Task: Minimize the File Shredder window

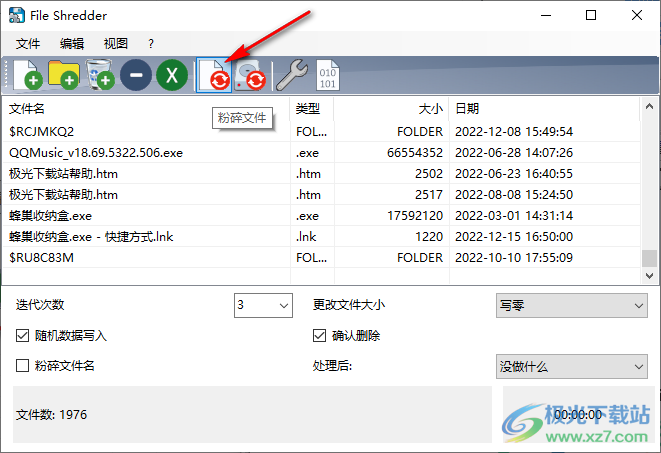Action: point(546,16)
